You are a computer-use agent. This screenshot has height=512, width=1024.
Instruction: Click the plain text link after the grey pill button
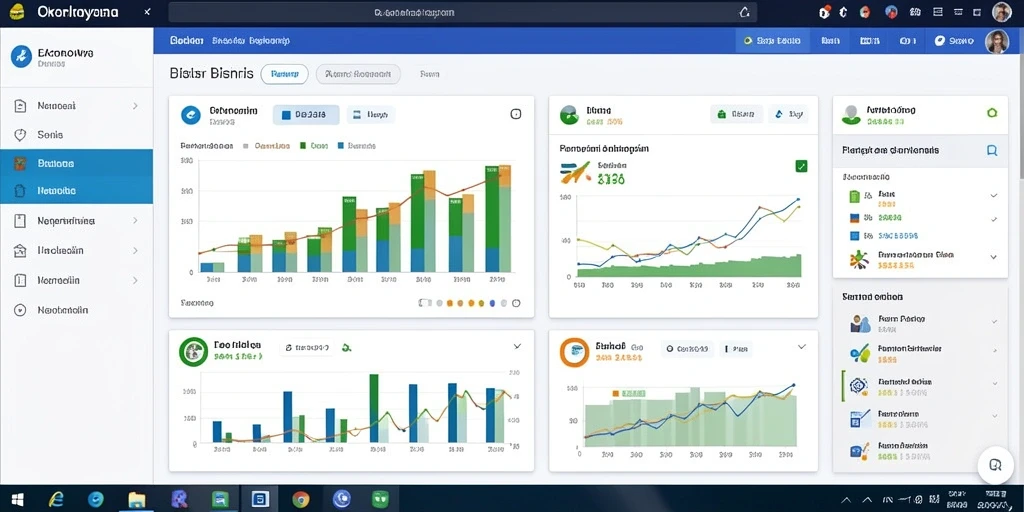click(x=429, y=74)
